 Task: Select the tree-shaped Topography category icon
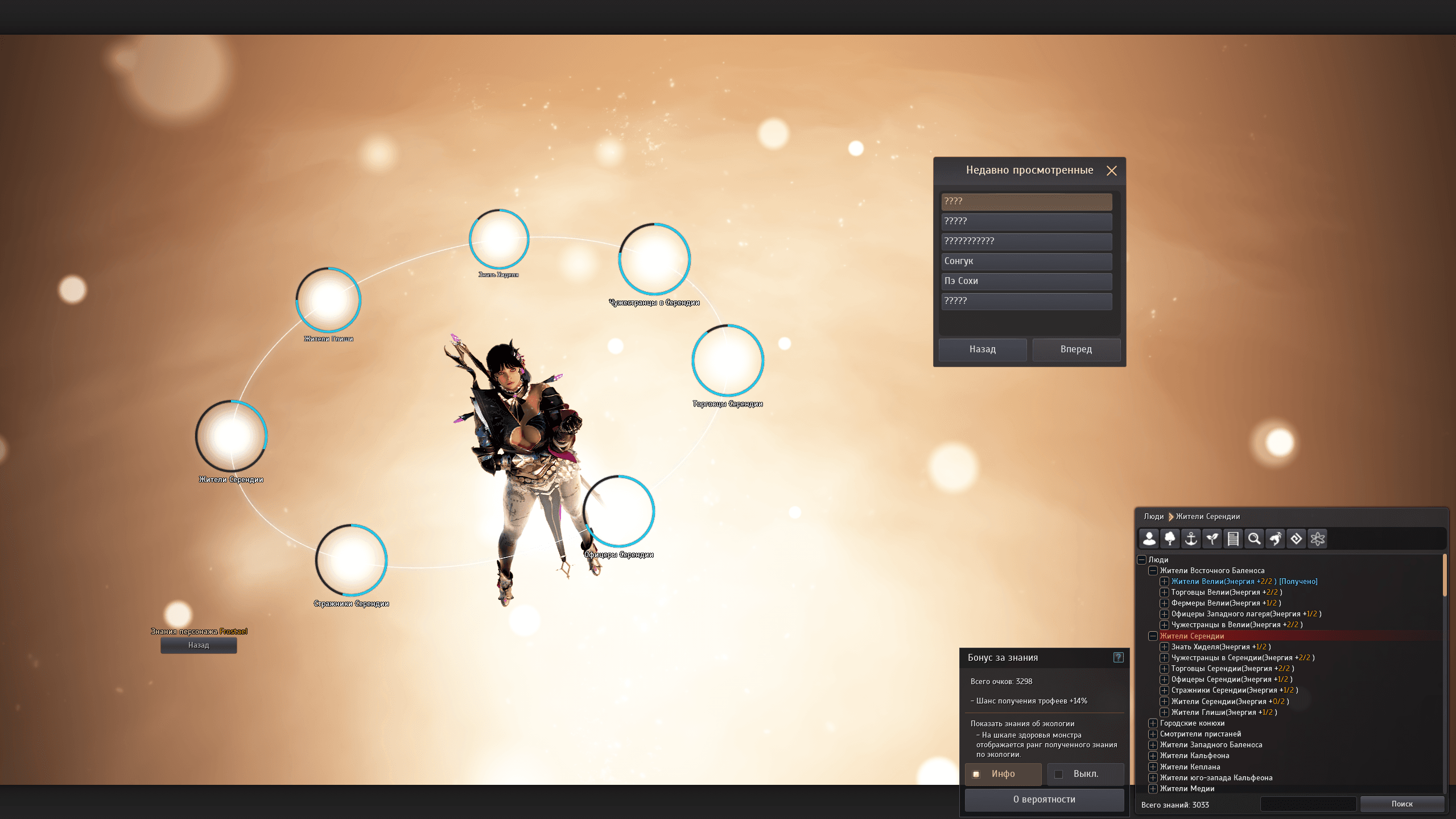pos(1170,538)
